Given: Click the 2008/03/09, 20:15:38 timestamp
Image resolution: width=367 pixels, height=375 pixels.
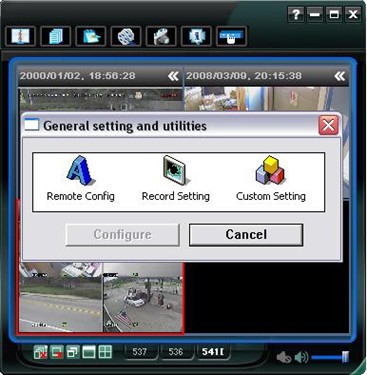Looking at the screenshot, I should [x=244, y=76].
